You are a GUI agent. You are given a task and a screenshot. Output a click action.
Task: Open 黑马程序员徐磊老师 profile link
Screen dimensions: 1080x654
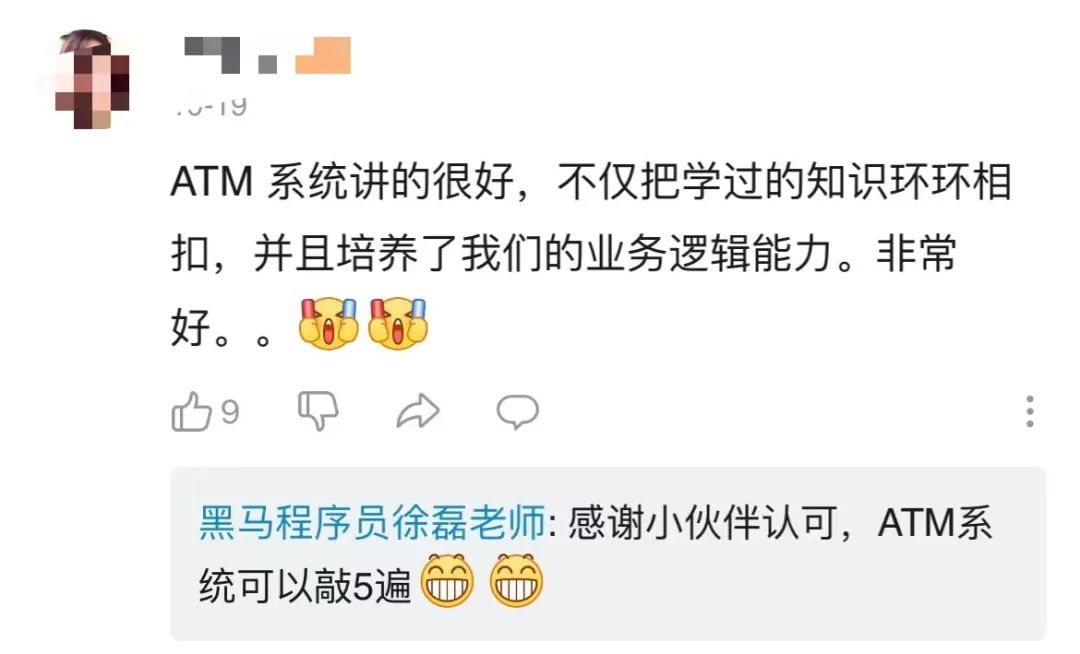pos(372,523)
